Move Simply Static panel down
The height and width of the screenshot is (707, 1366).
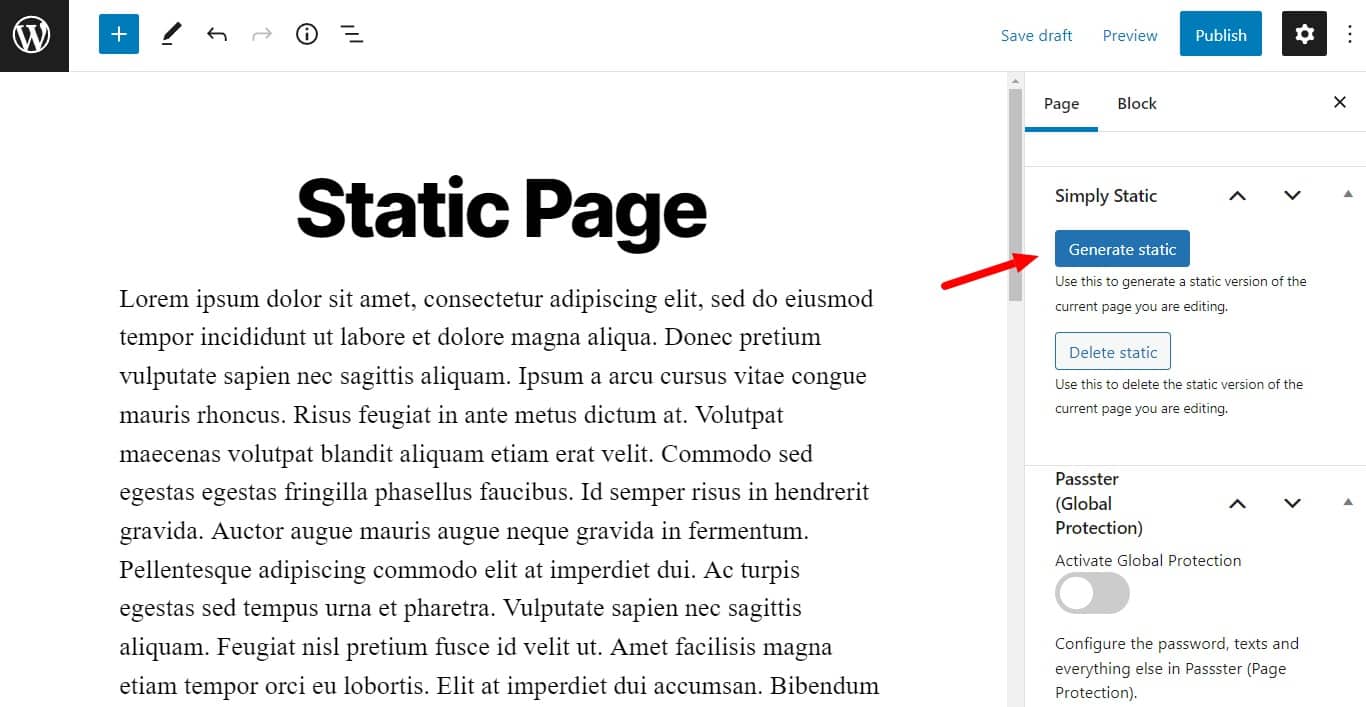tap(1292, 196)
